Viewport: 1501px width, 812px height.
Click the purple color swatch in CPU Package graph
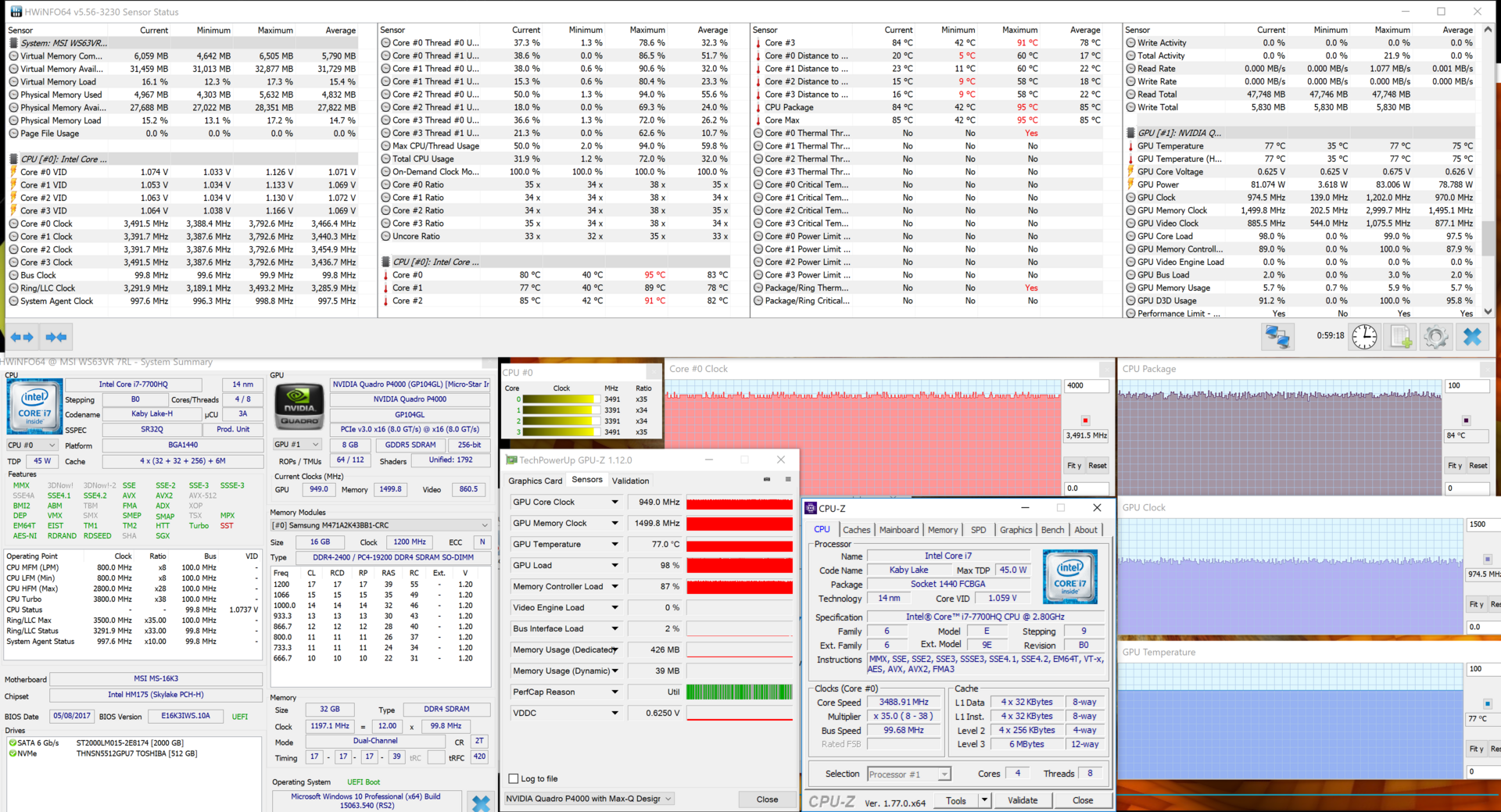[x=1466, y=420]
